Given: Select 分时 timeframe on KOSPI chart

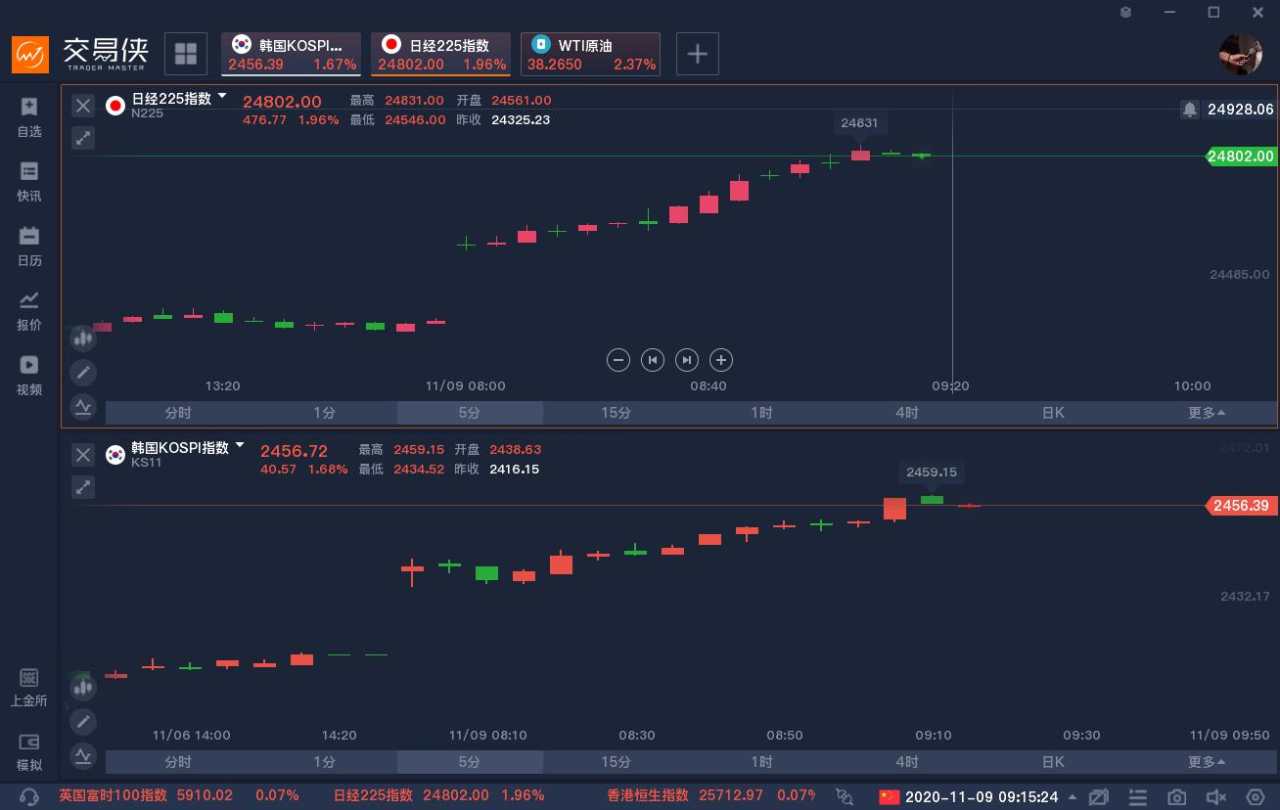Looking at the screenshot, I should tap(178, 762).
